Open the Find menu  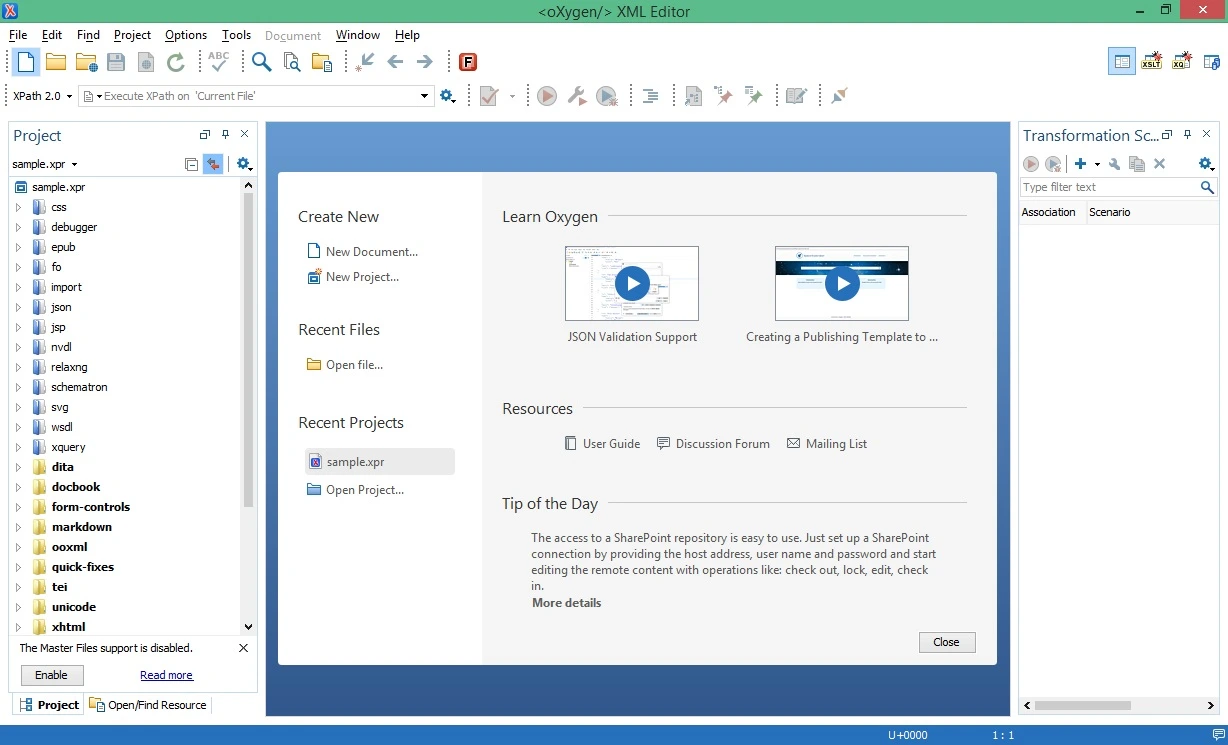point(88,35)
